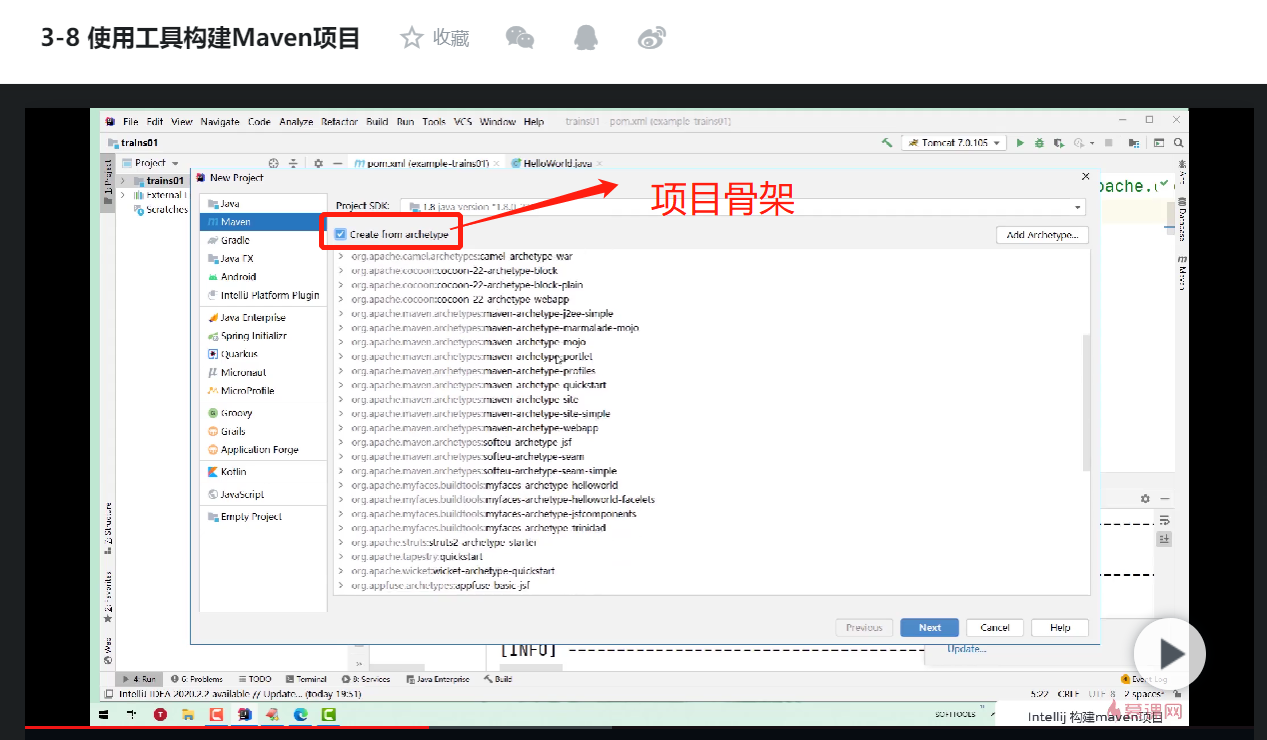Hide the Project panel with minus icon
This screenshot has width=1267, height=740.
(x=338, y=163)
